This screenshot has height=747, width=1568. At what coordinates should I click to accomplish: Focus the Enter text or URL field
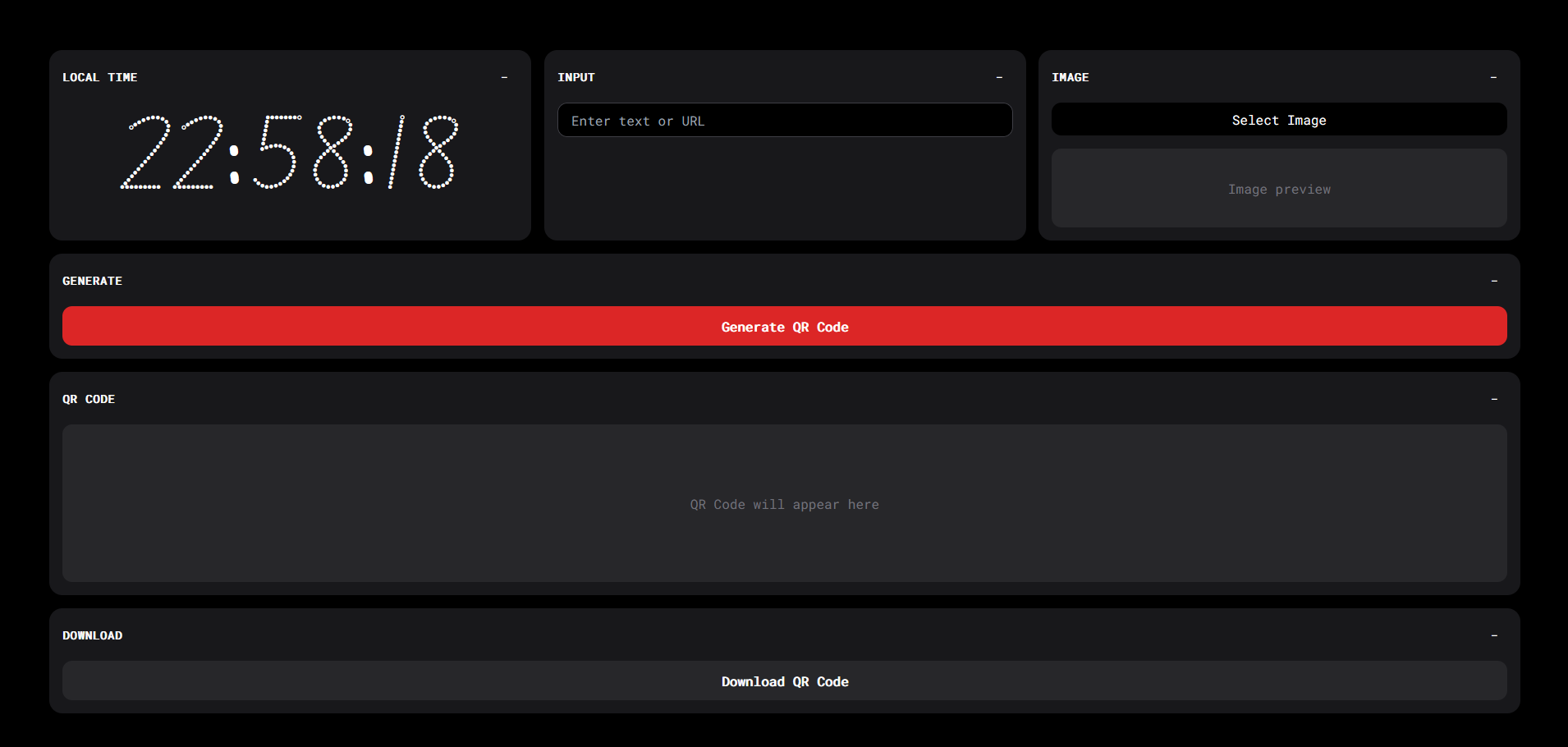coord(784,121)
